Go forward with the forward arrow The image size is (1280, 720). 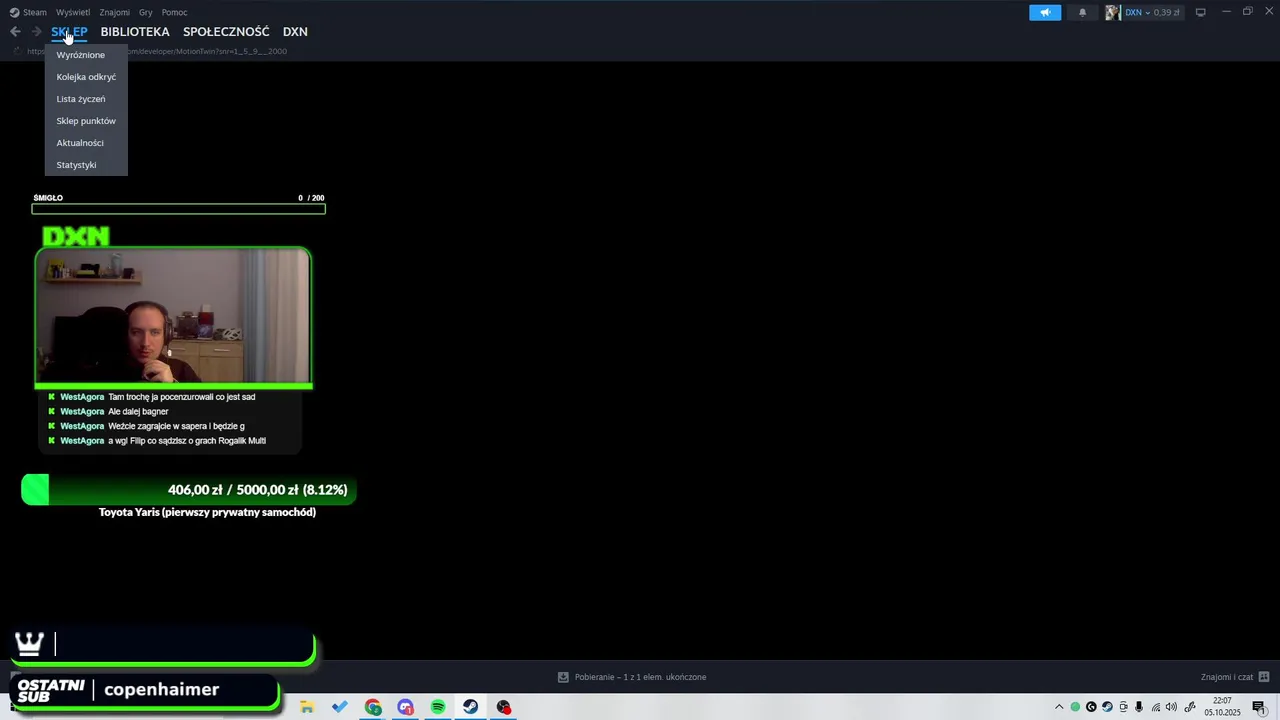pos(36,32)
